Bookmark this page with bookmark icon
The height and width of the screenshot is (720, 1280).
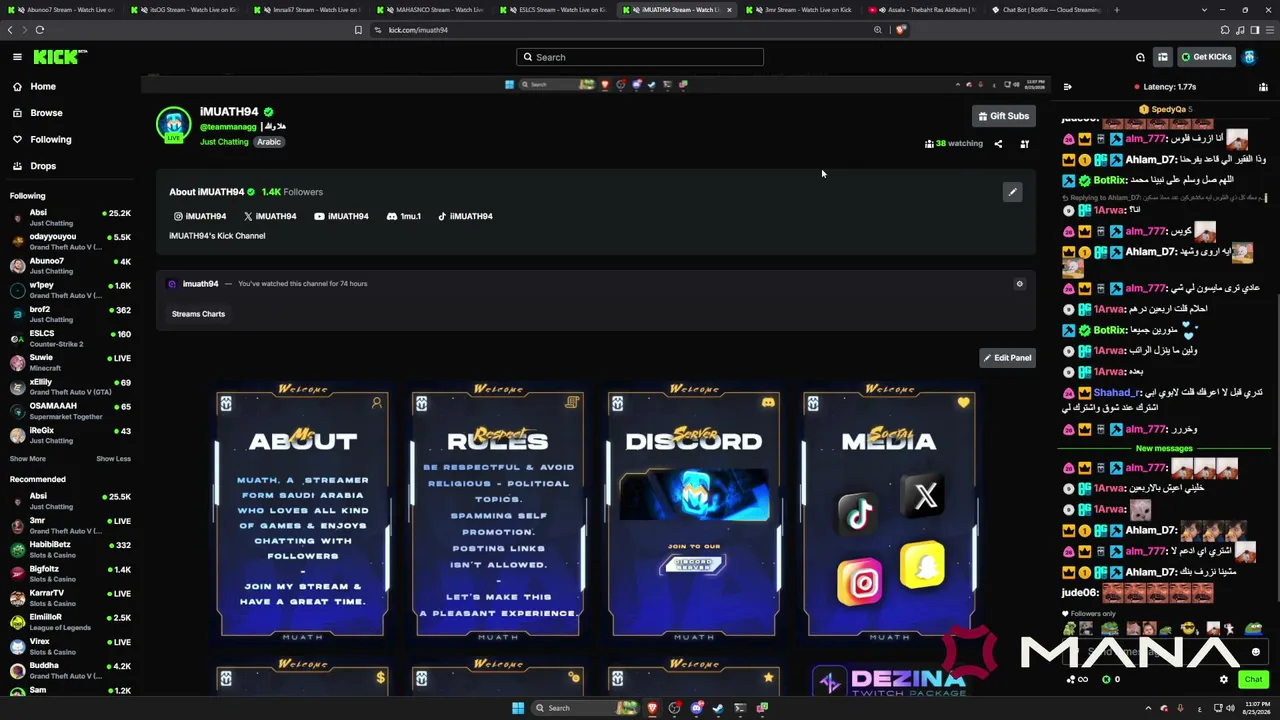pyautogui.click(x=358, y=30)
